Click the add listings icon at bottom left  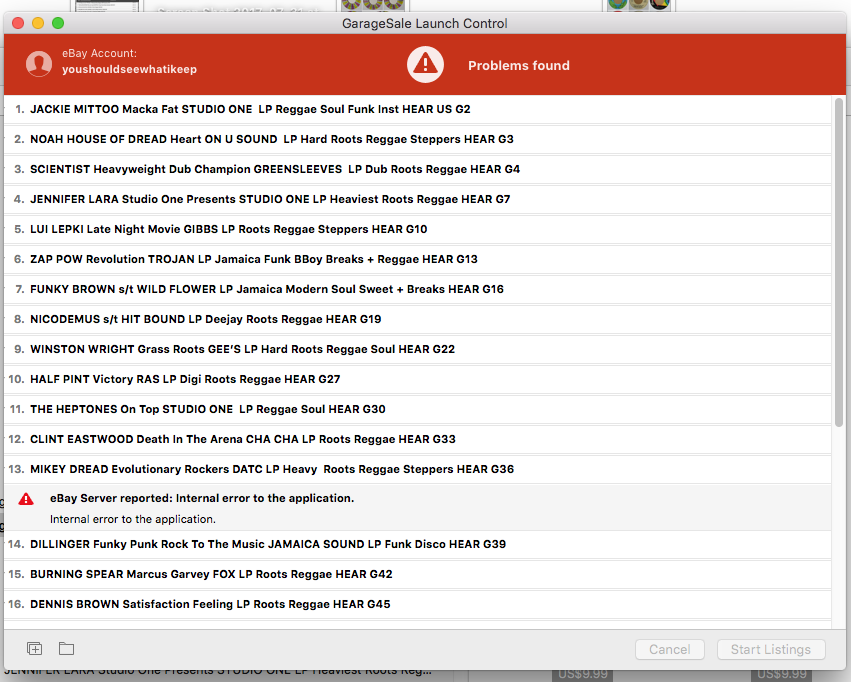click(x=35, y=648)
